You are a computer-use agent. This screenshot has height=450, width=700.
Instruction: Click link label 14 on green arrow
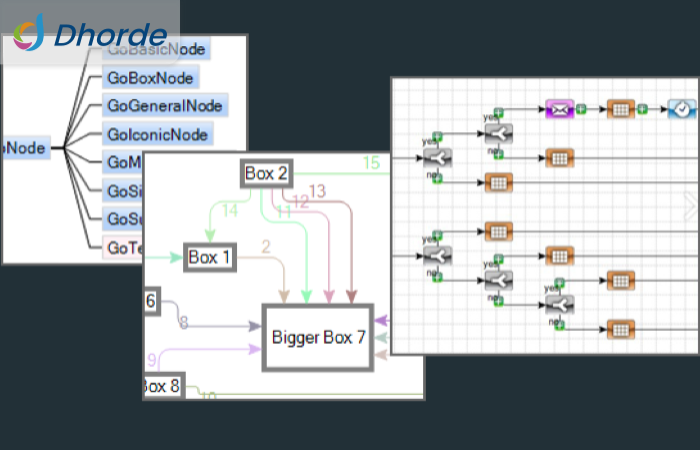point(229,210)
